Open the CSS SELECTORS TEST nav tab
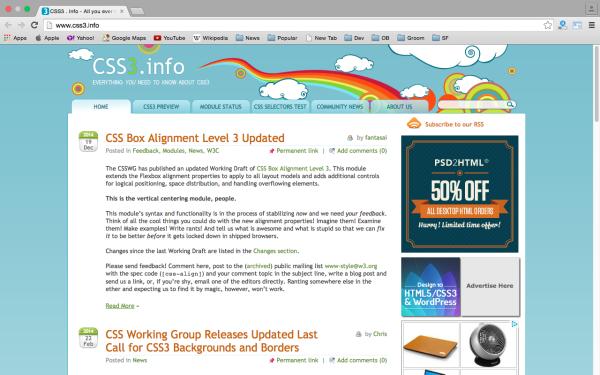Screen dimensions: 600x375 click(x=280, y=106)
